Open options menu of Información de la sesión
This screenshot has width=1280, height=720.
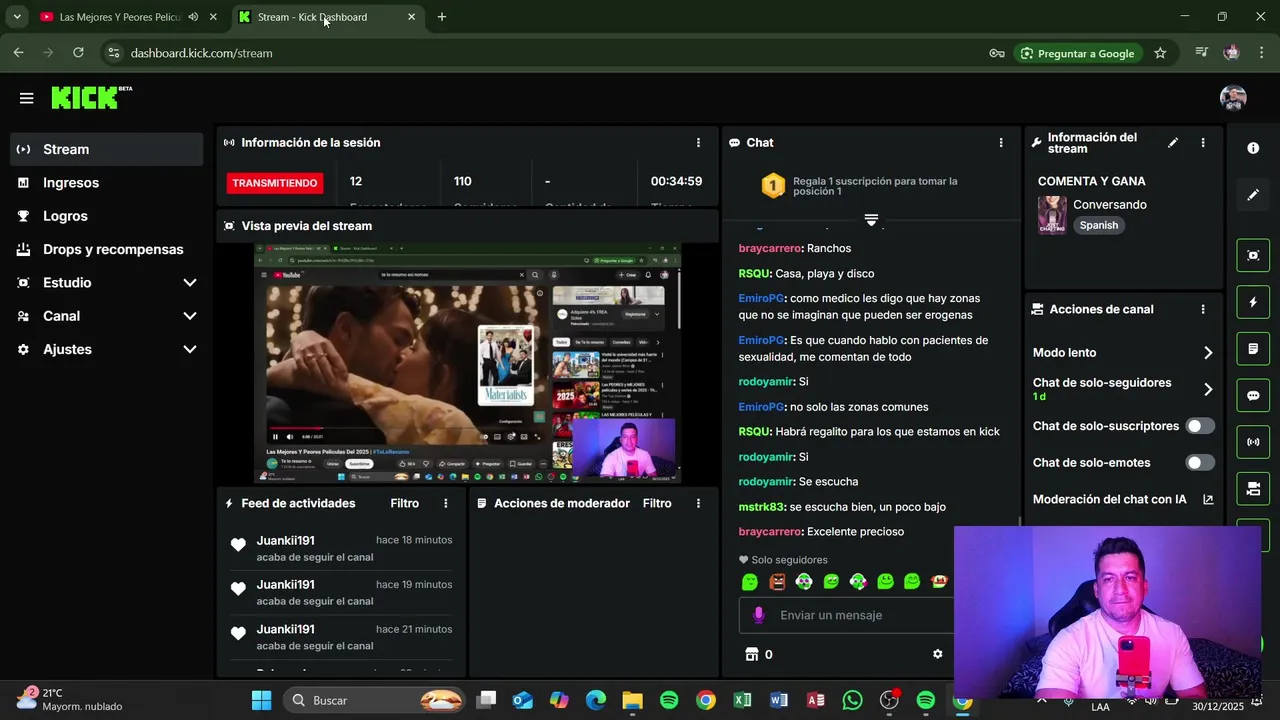tap(698, 143)
